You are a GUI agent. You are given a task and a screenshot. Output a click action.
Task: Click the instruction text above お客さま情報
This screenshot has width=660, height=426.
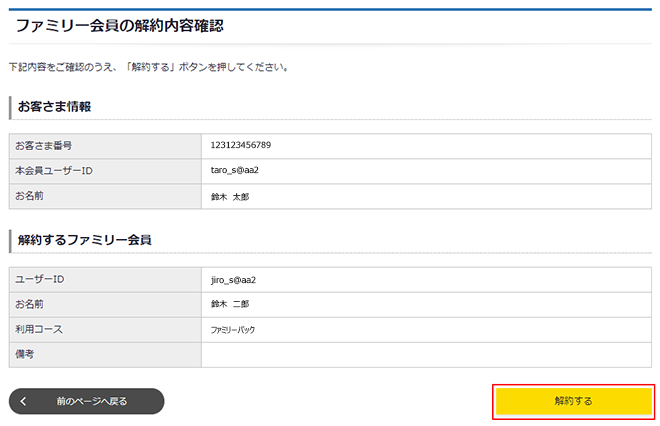click(x=148, y=67)
